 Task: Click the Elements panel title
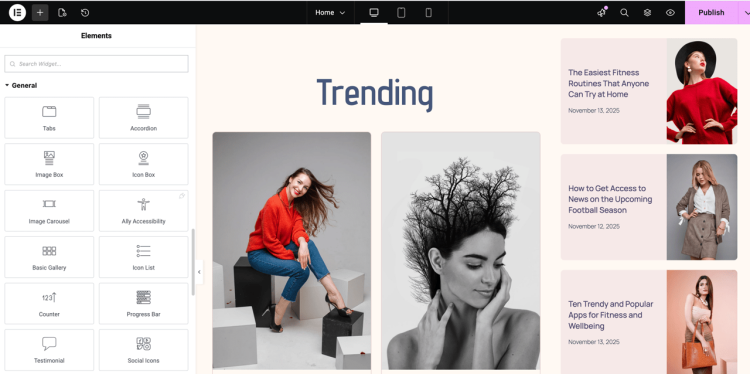pos(96,36)
